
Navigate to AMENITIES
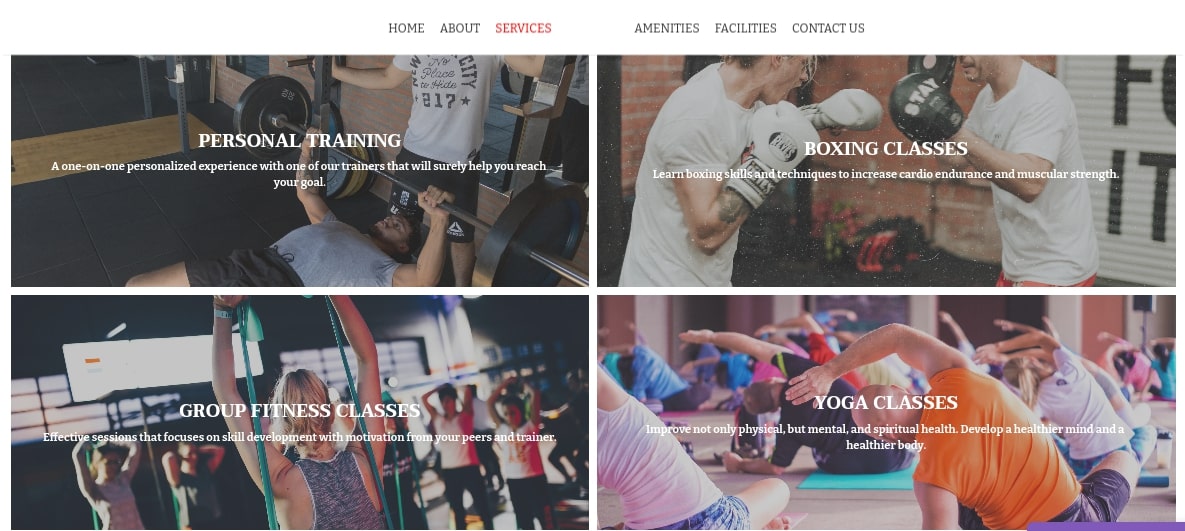[x=667, y=28]
